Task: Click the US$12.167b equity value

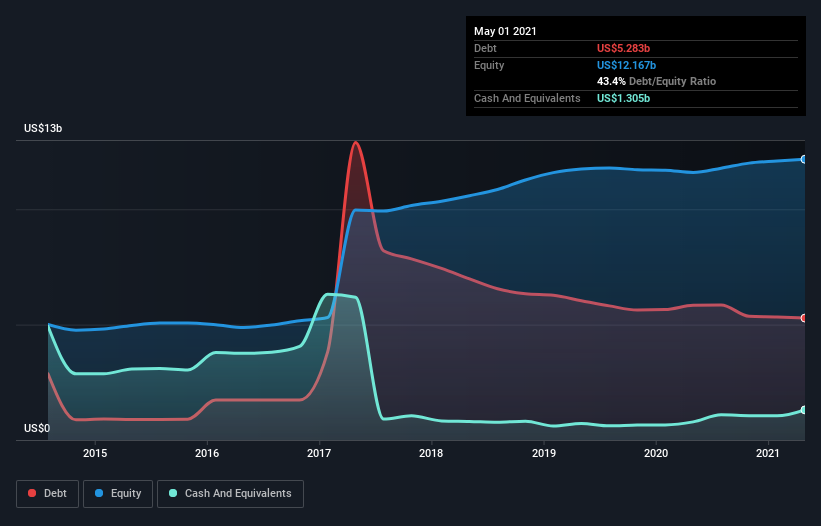Action: (626, 65)
